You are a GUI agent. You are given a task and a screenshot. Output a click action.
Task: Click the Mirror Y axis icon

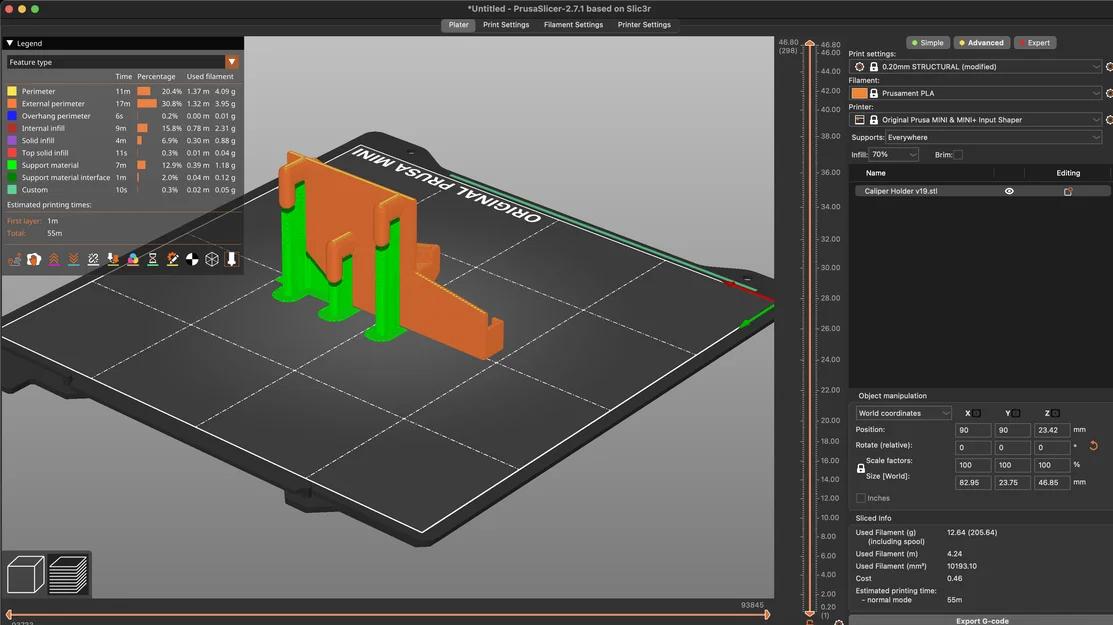pos(1016,413)
